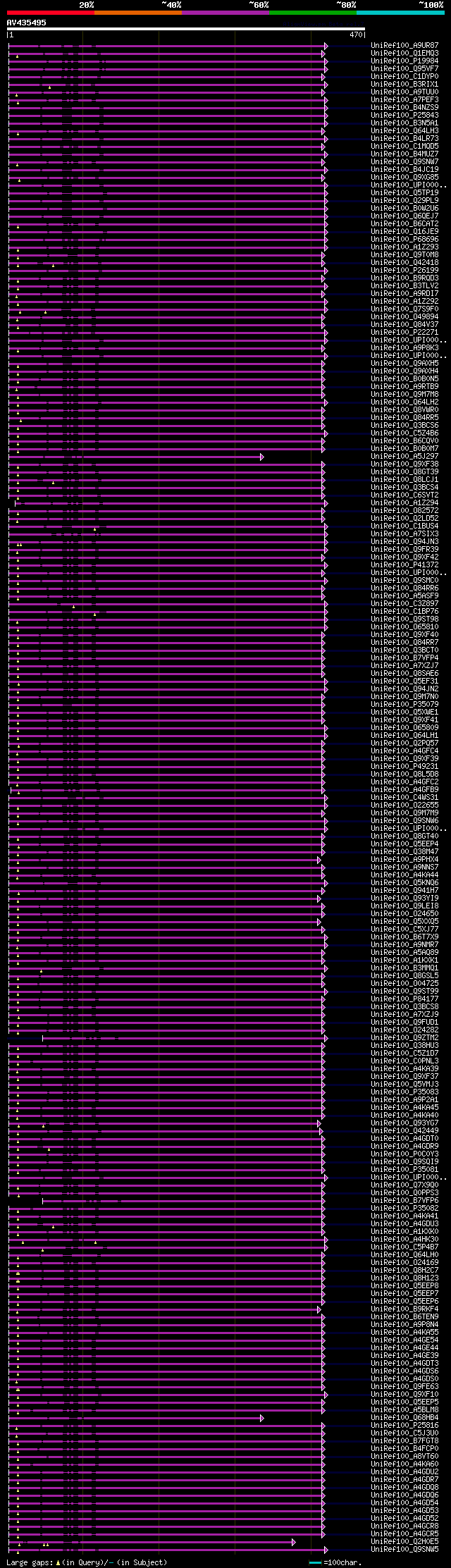Select the UniRef100_P26199 label
The height and width of the screenshot is (1568, 451).
pos(404,271)
